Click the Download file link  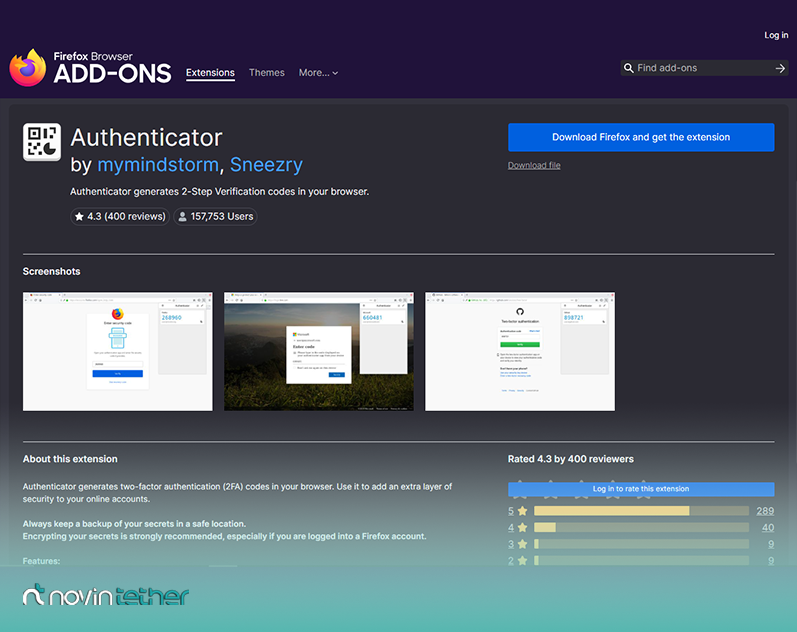point(534,165)
